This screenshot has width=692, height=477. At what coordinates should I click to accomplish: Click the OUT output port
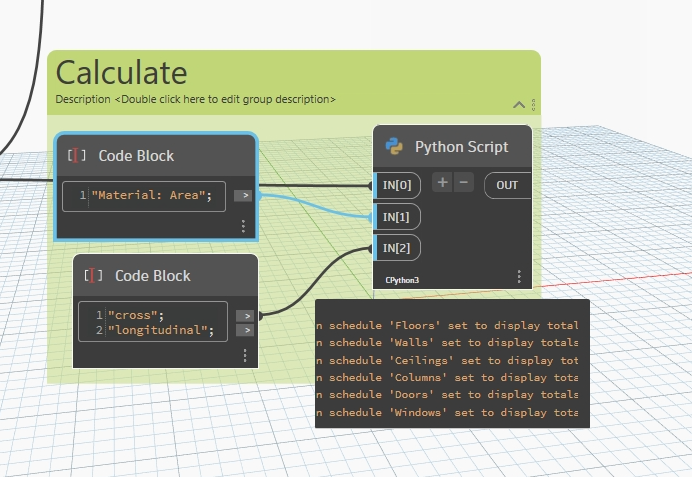click(x=508, y=185)
